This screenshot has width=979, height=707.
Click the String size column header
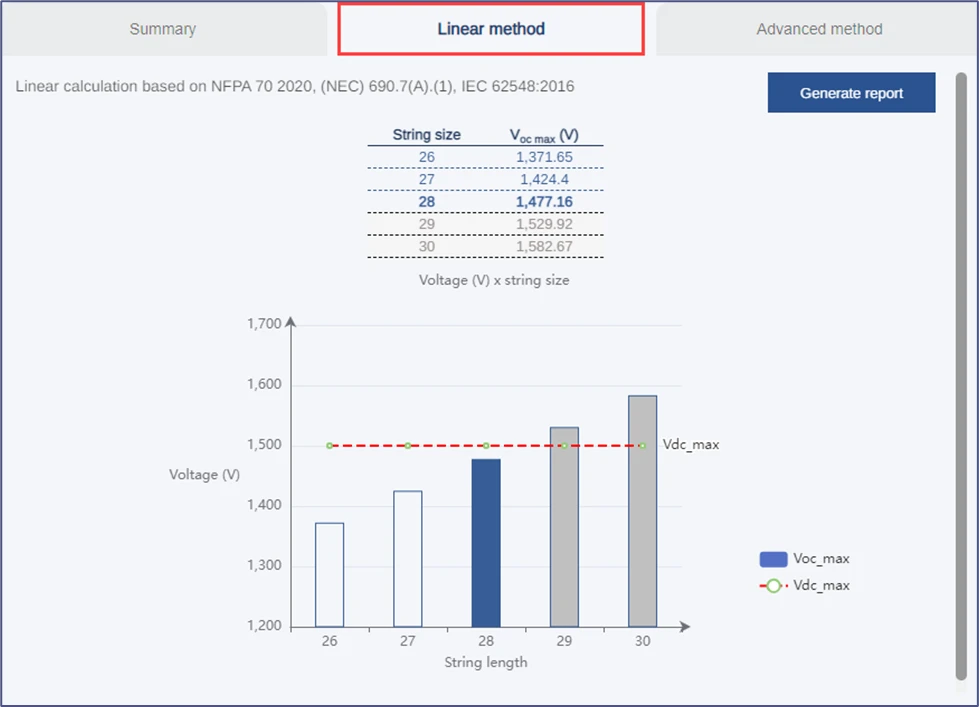(427, 134)
